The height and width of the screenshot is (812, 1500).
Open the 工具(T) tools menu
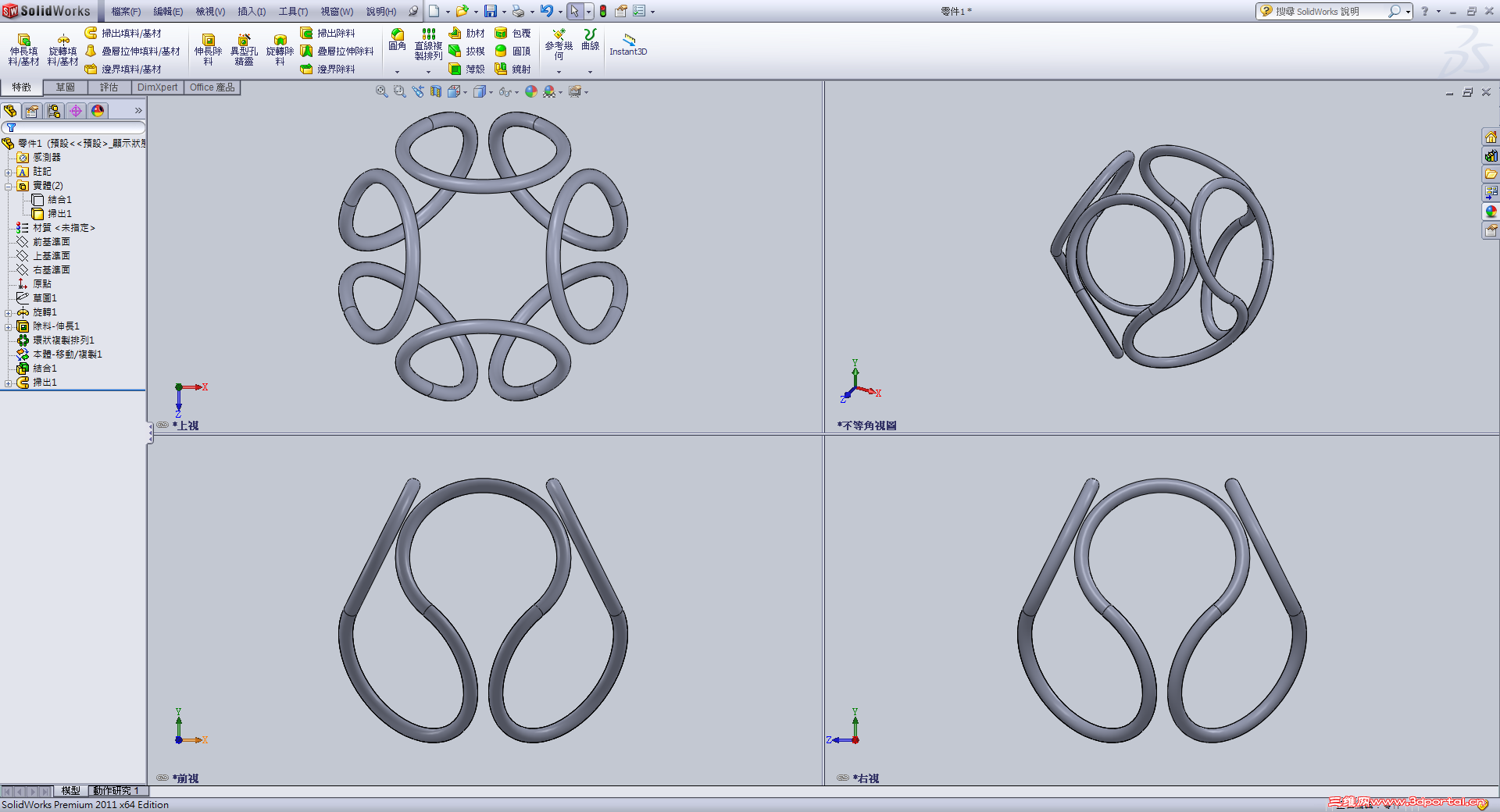293,12
